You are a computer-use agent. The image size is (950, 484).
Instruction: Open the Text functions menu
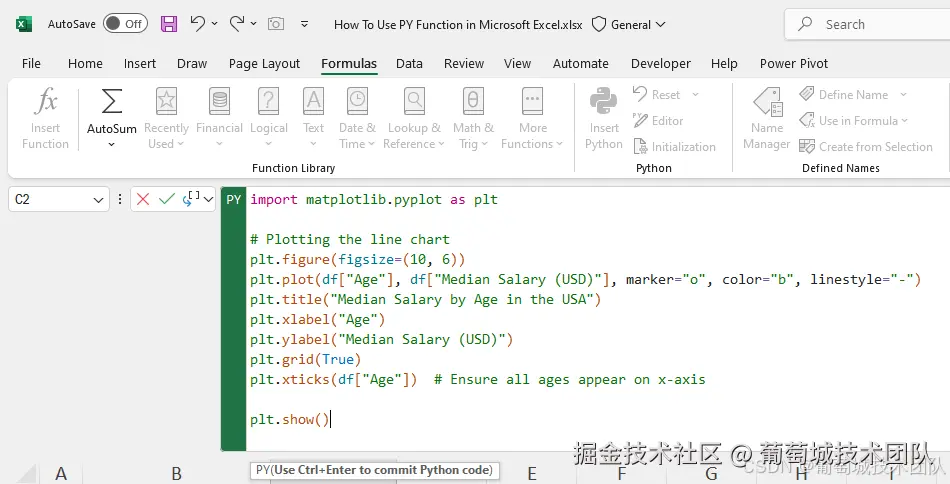tap(313, 117)
